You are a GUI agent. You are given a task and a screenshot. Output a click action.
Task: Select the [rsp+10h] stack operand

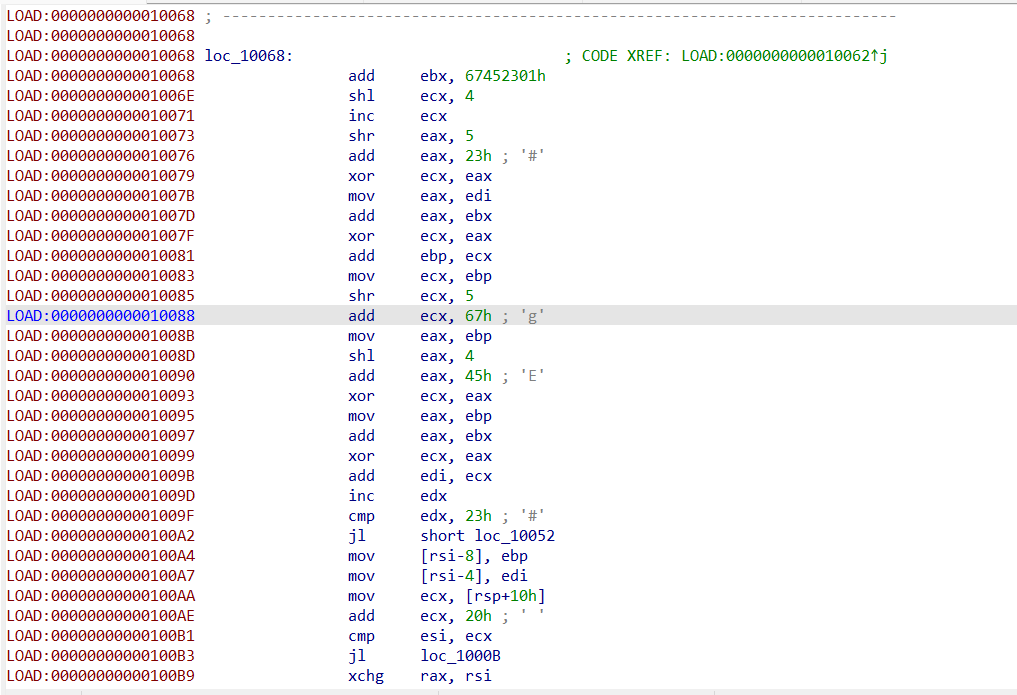[x=505, y=596]
